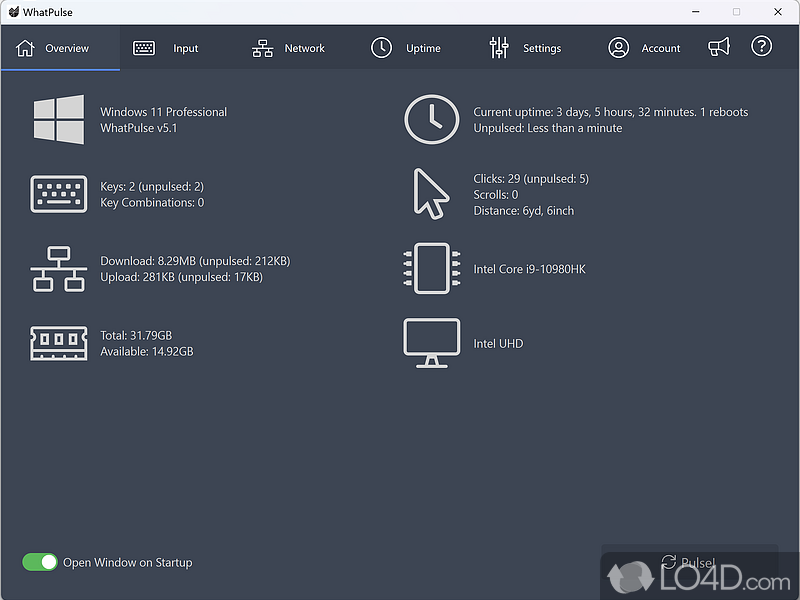Click the CPU processor chip icon
Screen dimensions: 800x600
pyautogui.click(x=432, y=268)
